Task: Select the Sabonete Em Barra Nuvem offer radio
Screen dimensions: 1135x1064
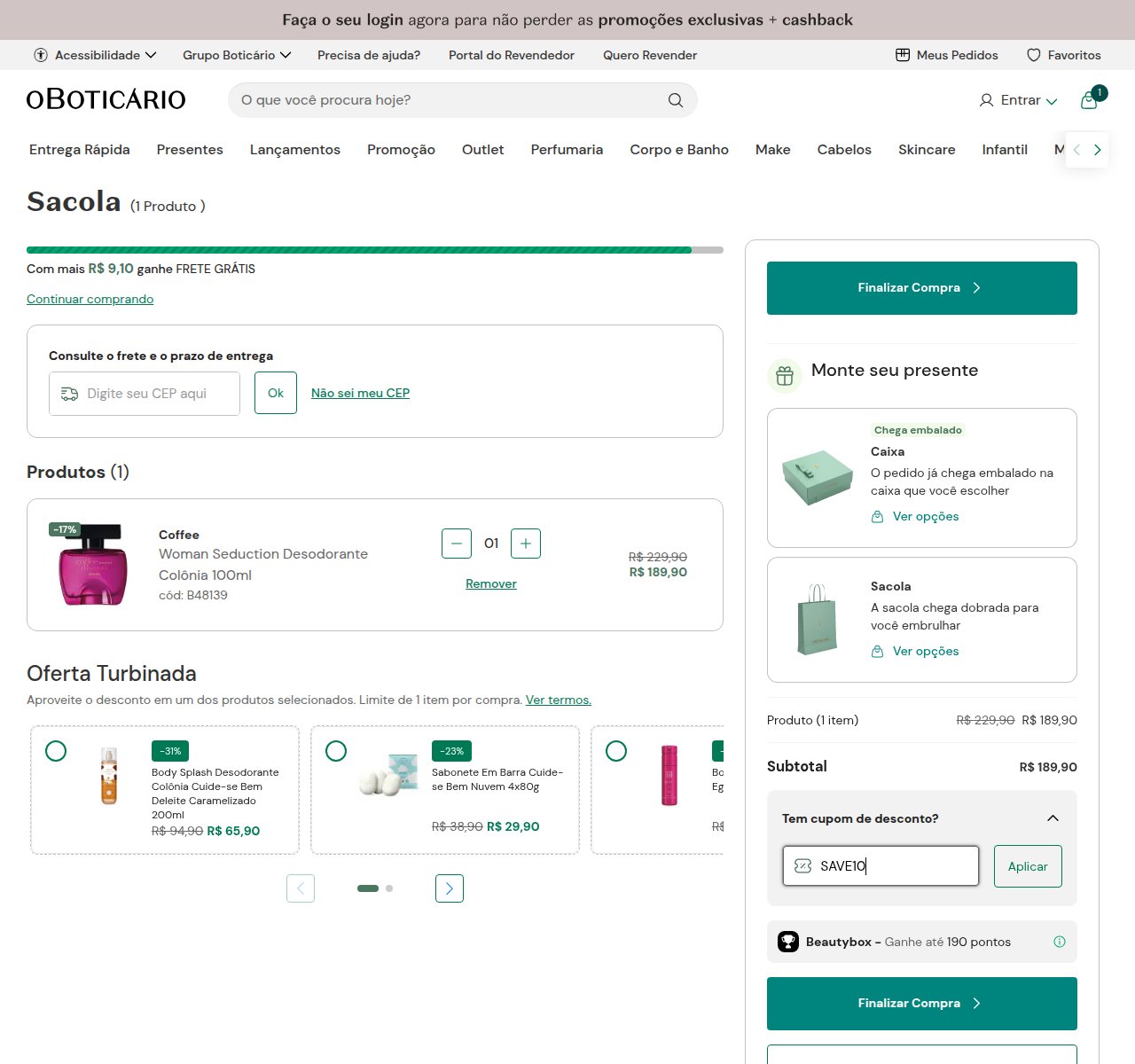Action: pos(336,751)
